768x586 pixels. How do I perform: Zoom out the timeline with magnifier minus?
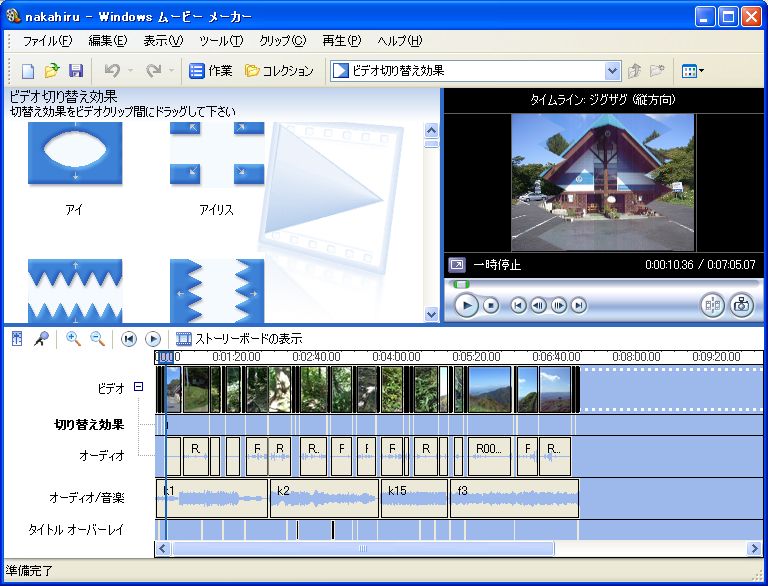point(98,339)
